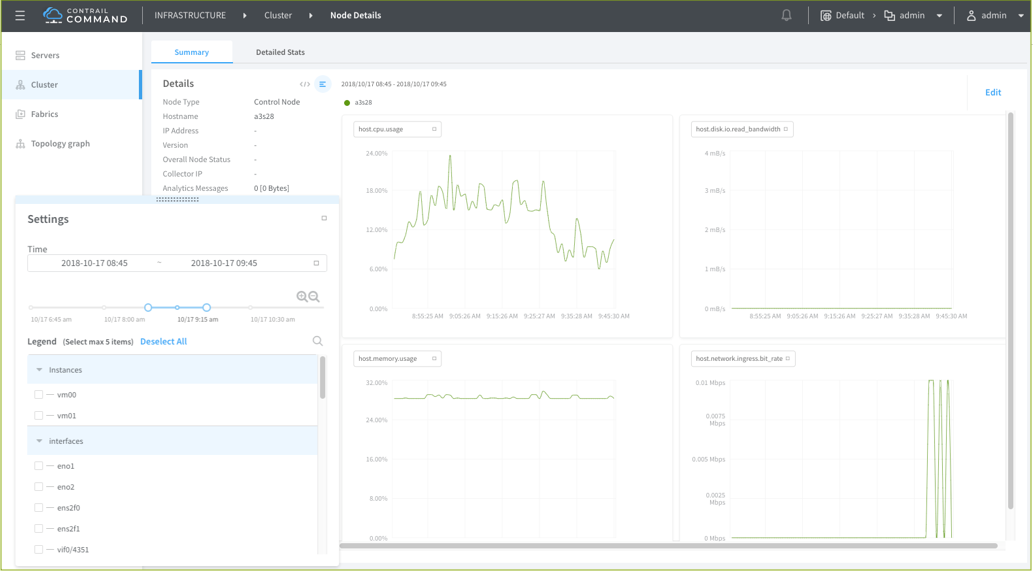Open the Summary tab
Viewport: 1033px width, 571px height.
click(192, 52)
